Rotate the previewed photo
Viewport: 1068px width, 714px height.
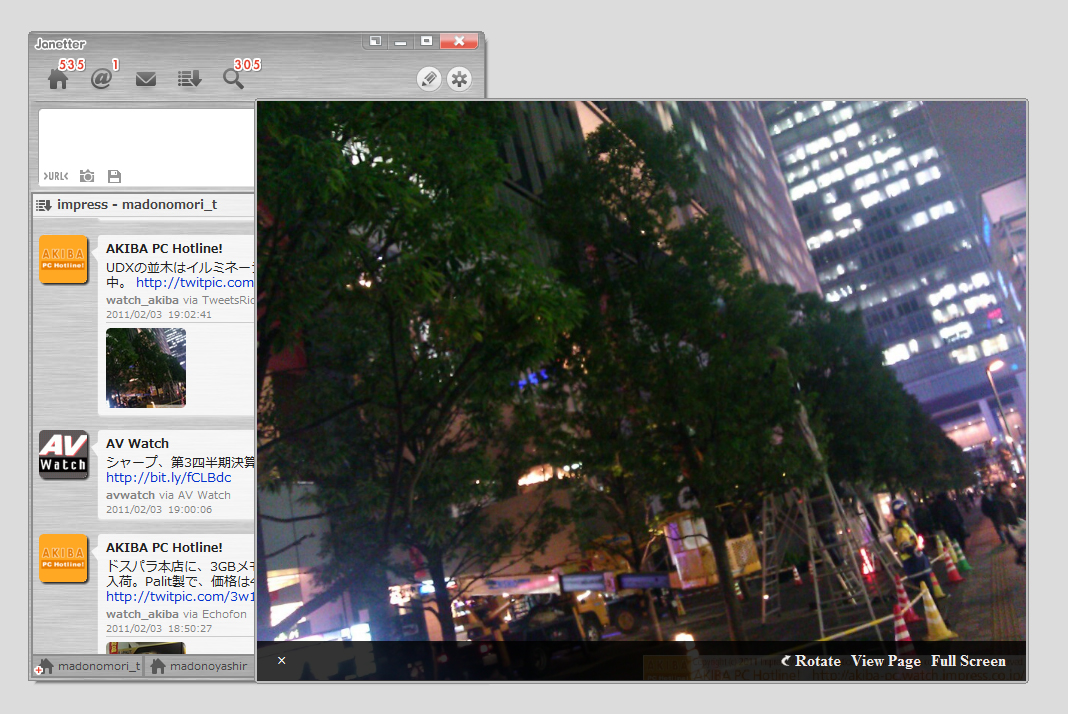pos(810,661)
